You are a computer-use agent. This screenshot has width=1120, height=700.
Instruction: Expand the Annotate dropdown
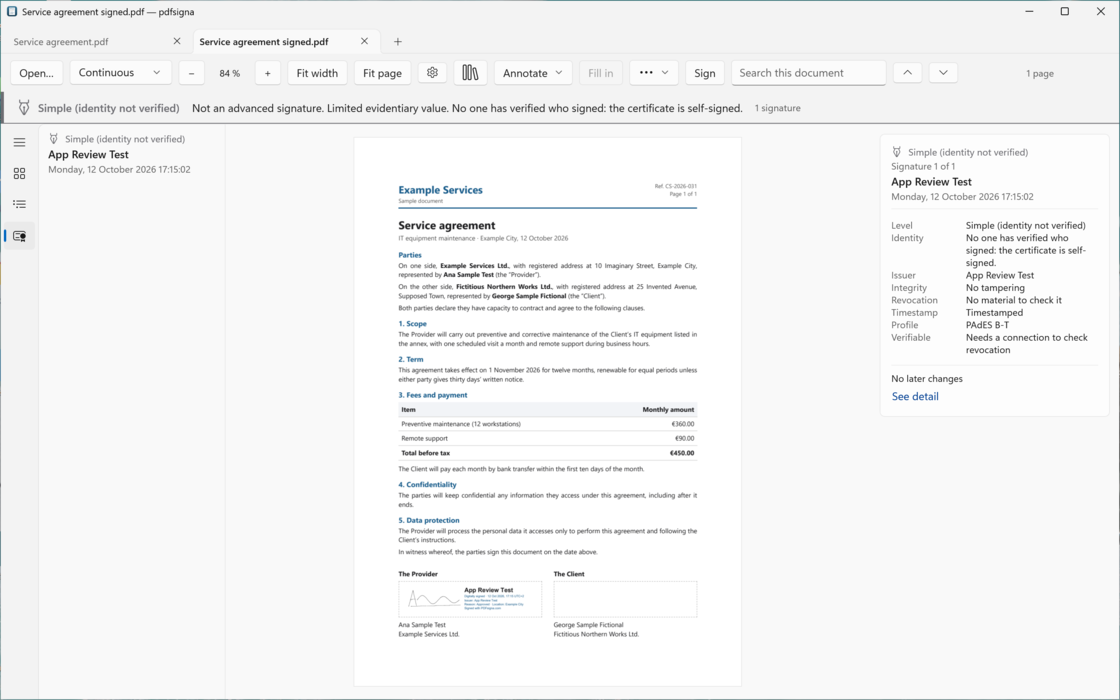[533, 73]
